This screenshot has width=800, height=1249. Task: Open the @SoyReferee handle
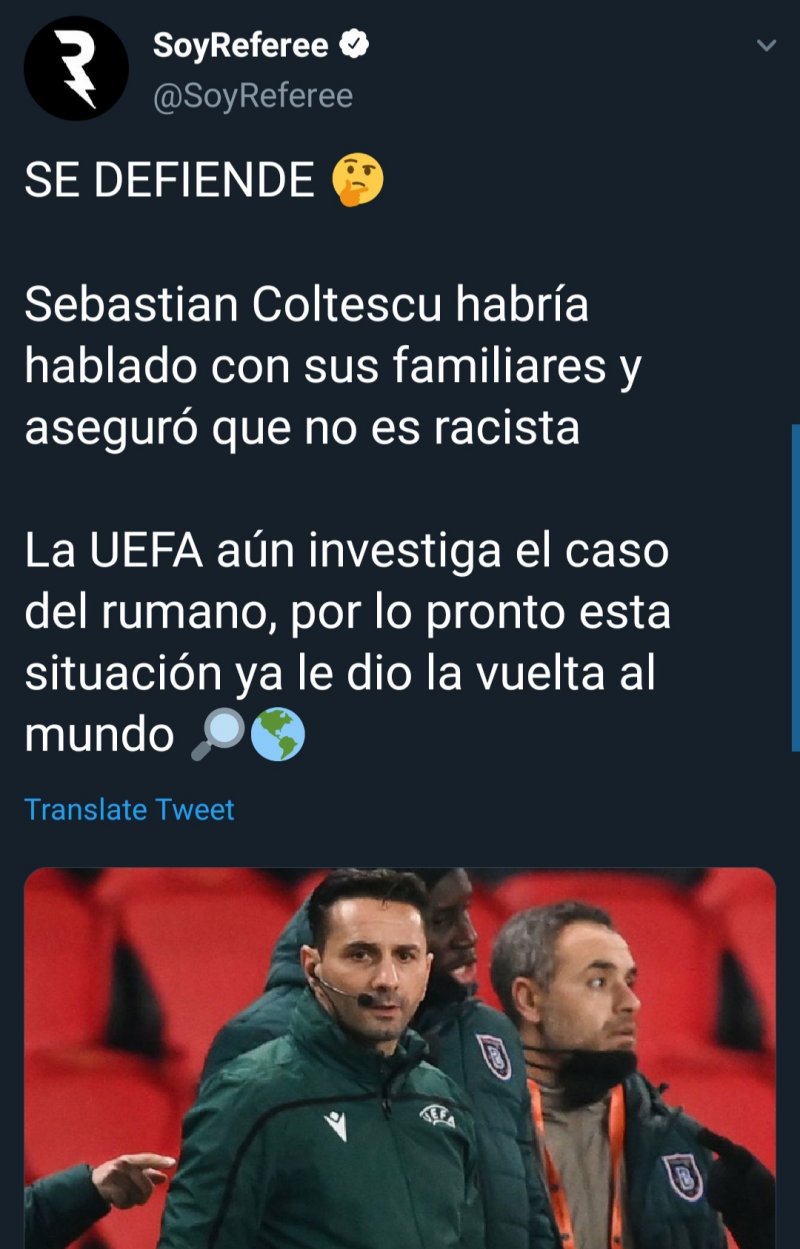[252, 96]
